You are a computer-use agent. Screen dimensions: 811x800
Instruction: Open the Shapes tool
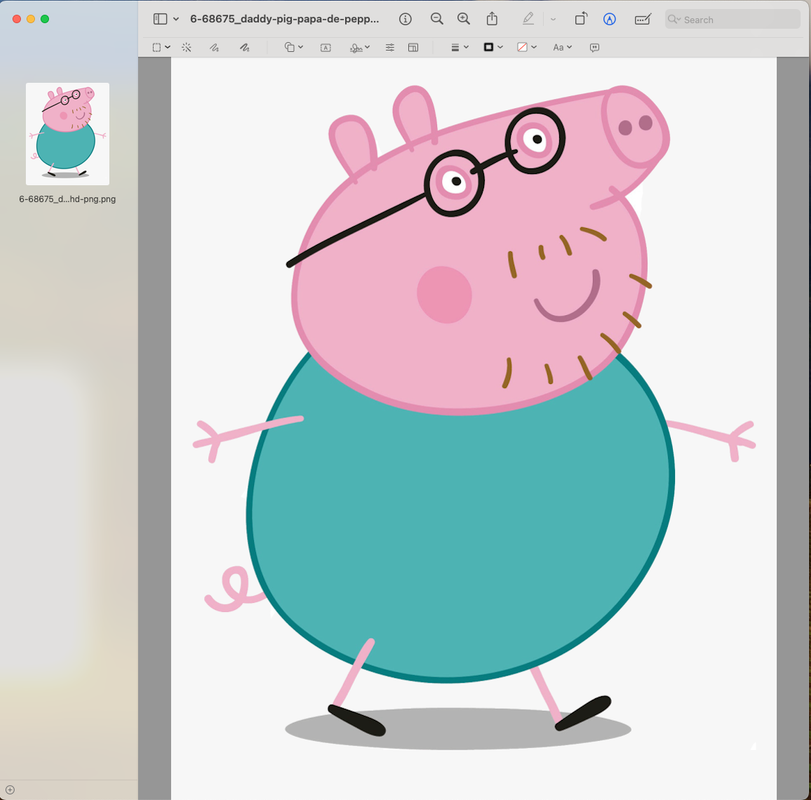[290, 48]
